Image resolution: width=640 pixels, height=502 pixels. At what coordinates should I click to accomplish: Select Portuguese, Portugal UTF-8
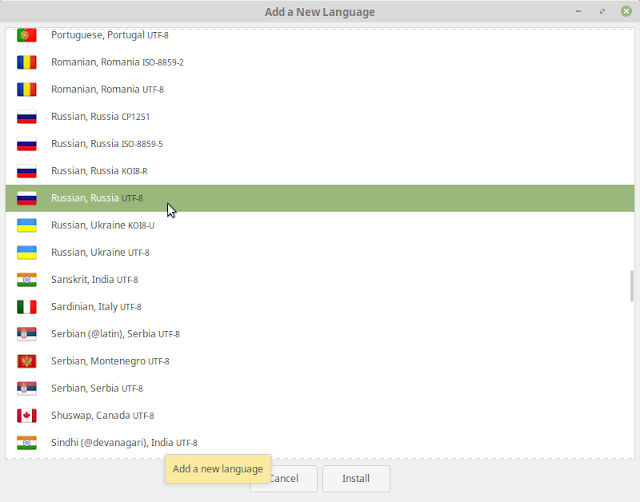[320, 35]
